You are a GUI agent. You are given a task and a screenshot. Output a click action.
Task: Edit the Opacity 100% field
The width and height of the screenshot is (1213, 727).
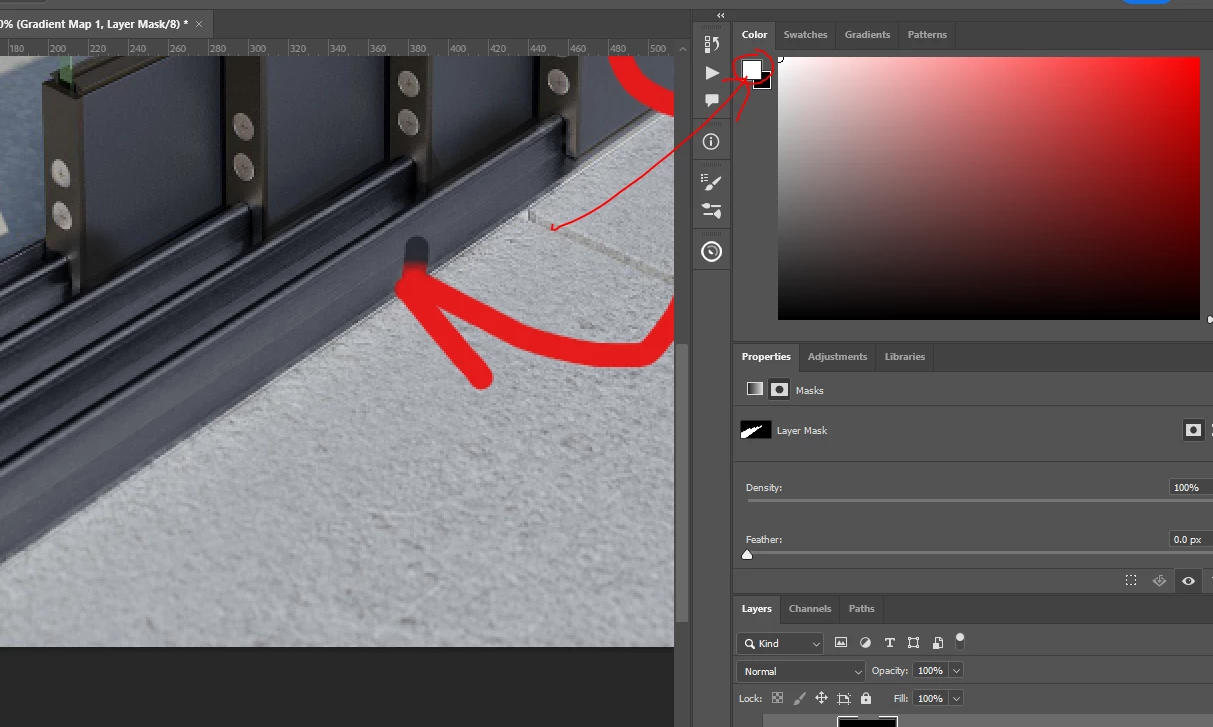tap(930, 671)
